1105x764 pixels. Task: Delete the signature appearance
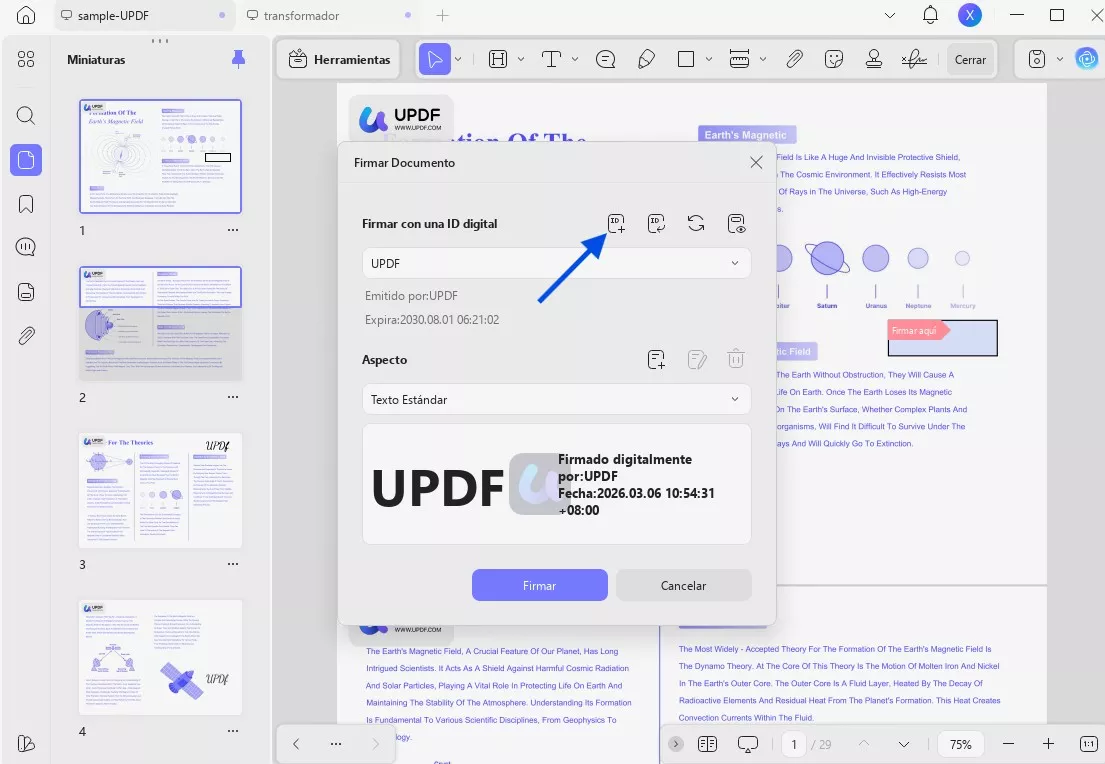pyautogui.click(x=736, y=359)
